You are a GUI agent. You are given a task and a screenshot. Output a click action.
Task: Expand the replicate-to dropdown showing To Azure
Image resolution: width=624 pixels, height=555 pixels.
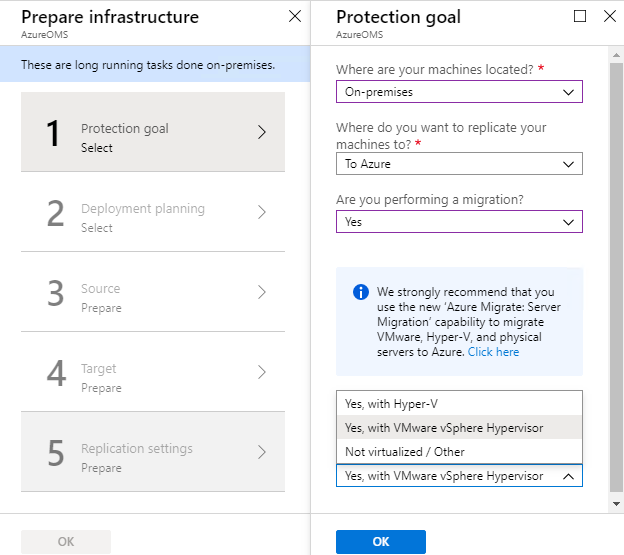459,164
